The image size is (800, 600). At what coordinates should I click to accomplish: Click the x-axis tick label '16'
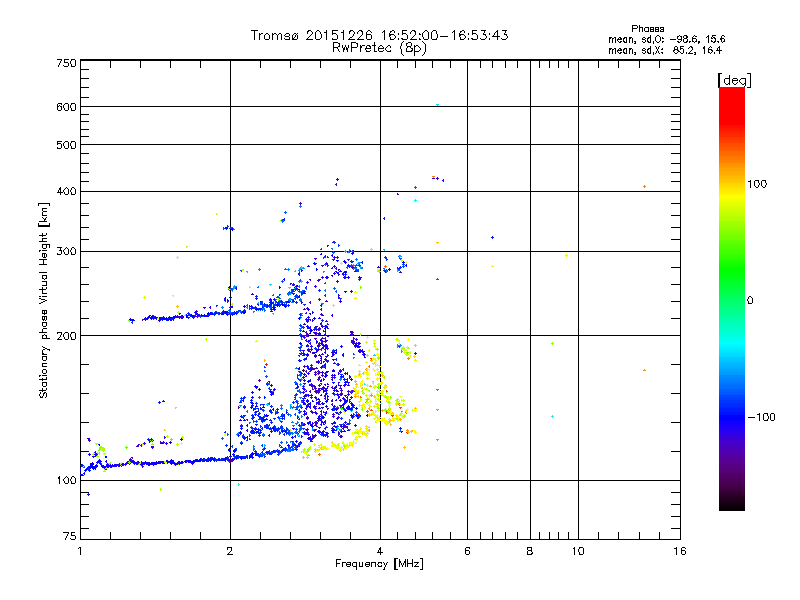(680, 551)
